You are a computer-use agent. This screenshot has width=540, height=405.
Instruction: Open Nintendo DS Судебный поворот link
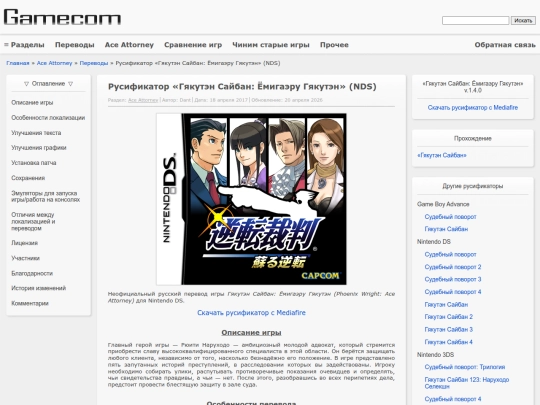coord(450,255)
